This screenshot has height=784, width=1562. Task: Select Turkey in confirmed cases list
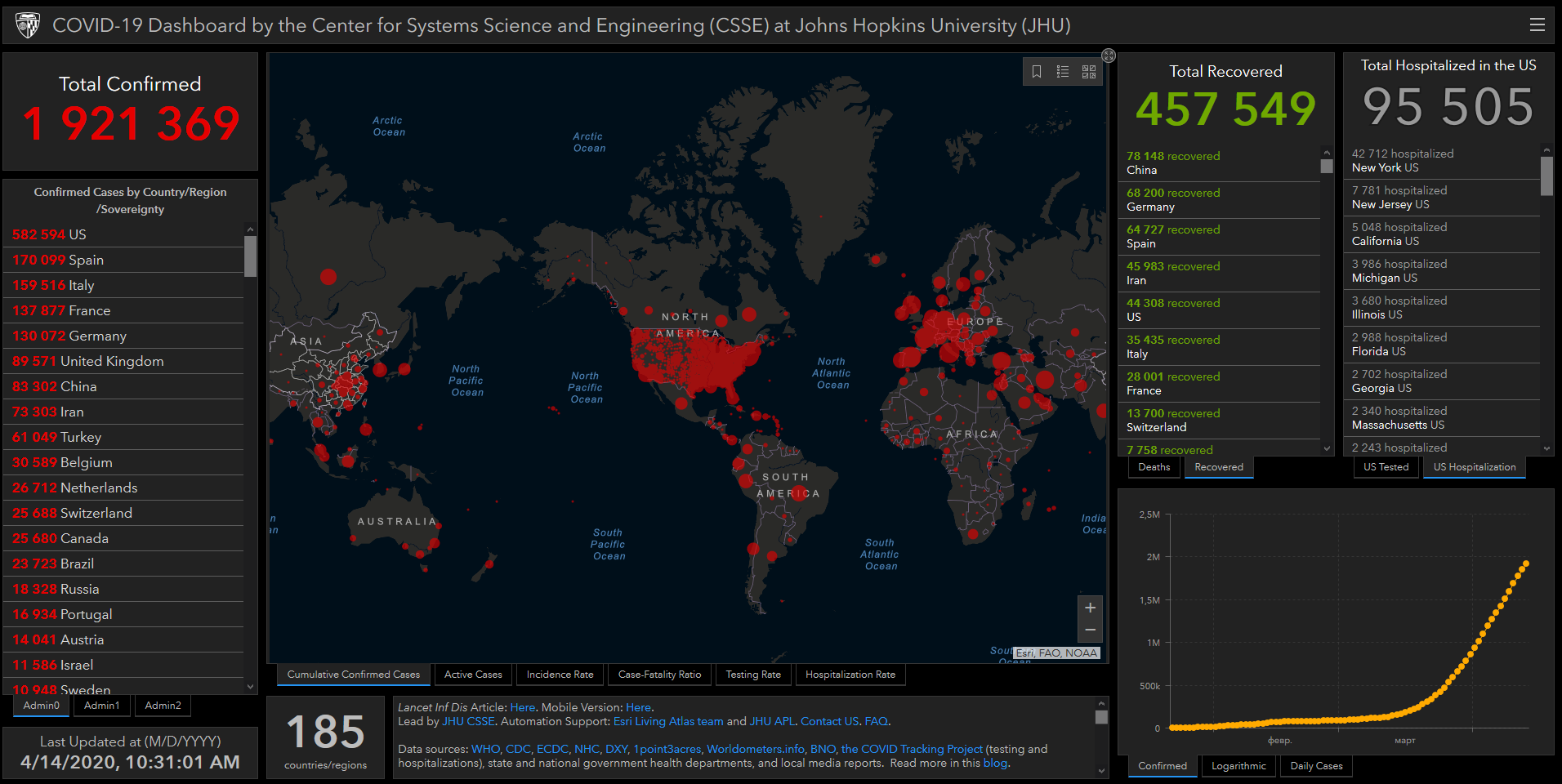point(123,438)
